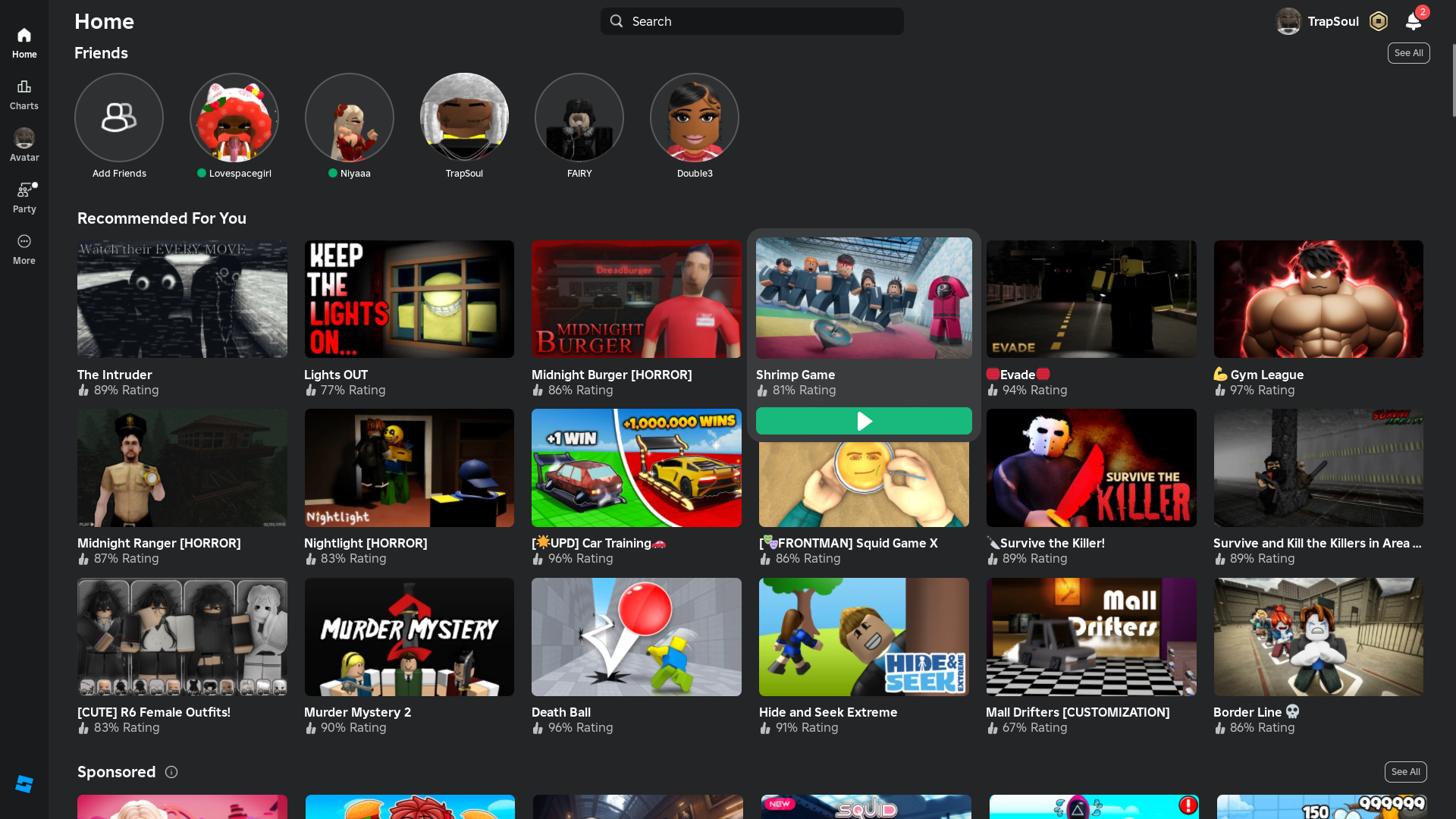Click the Lovespacegirl friend name
This screenshot has height=819, width=1456.
240,174
